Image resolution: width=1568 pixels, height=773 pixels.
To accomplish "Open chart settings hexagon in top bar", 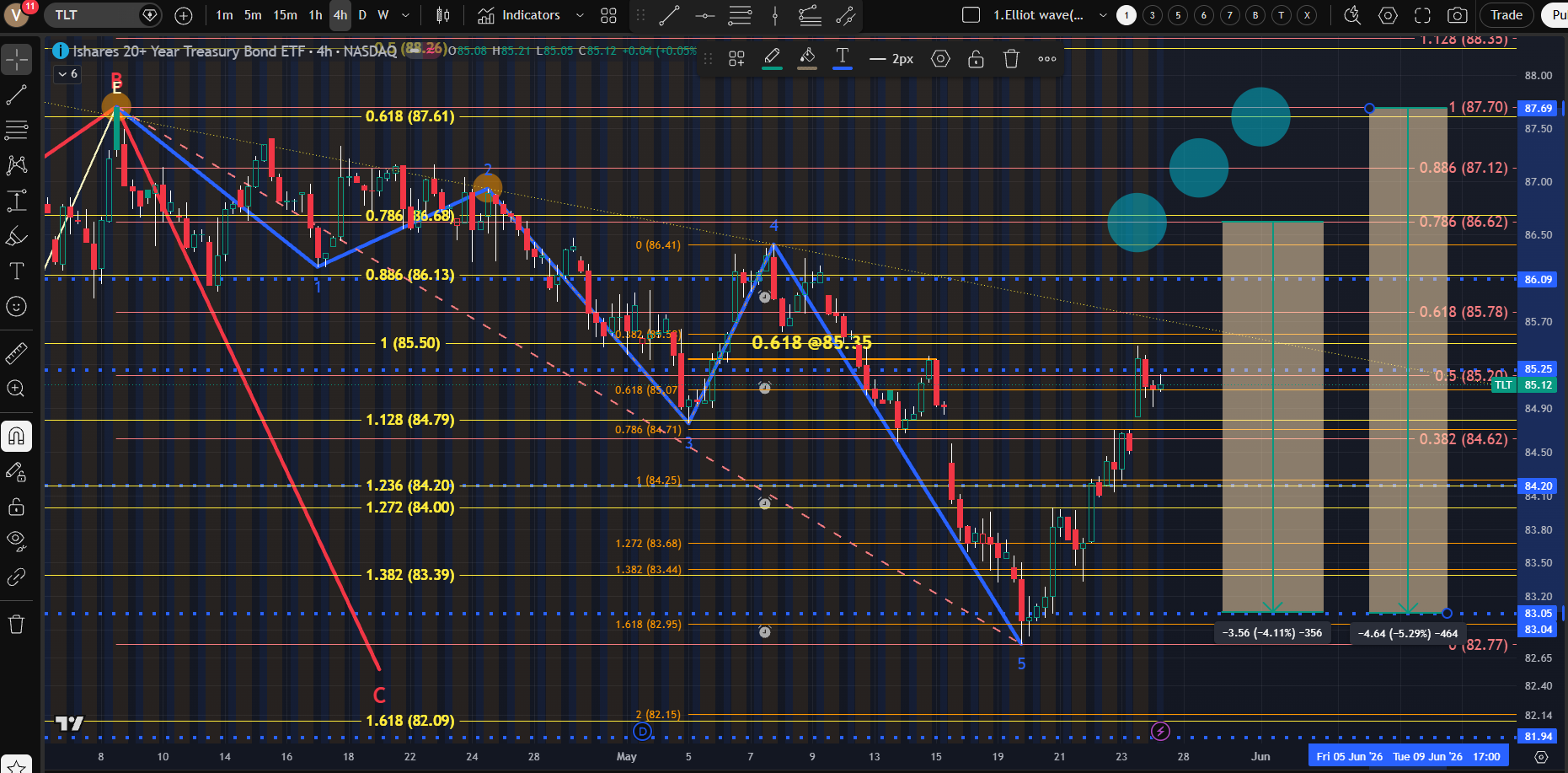I will click(x=1388, y=15).
